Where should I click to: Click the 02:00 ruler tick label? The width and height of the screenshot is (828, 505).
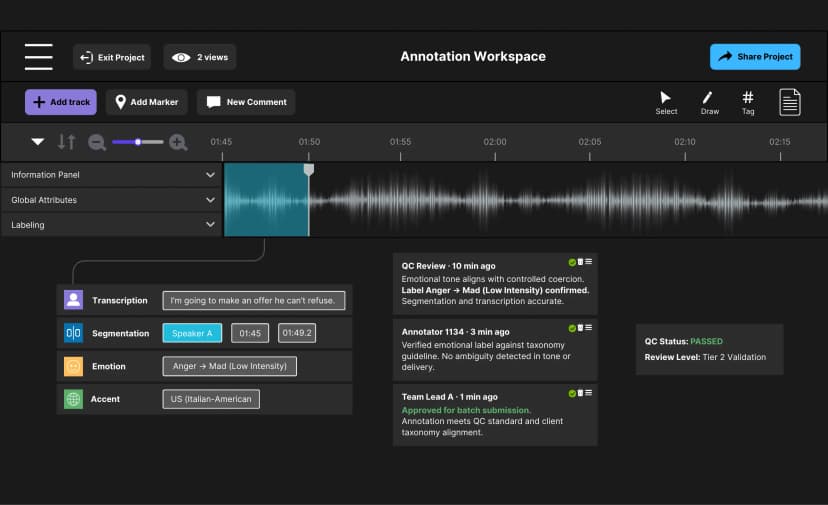coord(495,142)
